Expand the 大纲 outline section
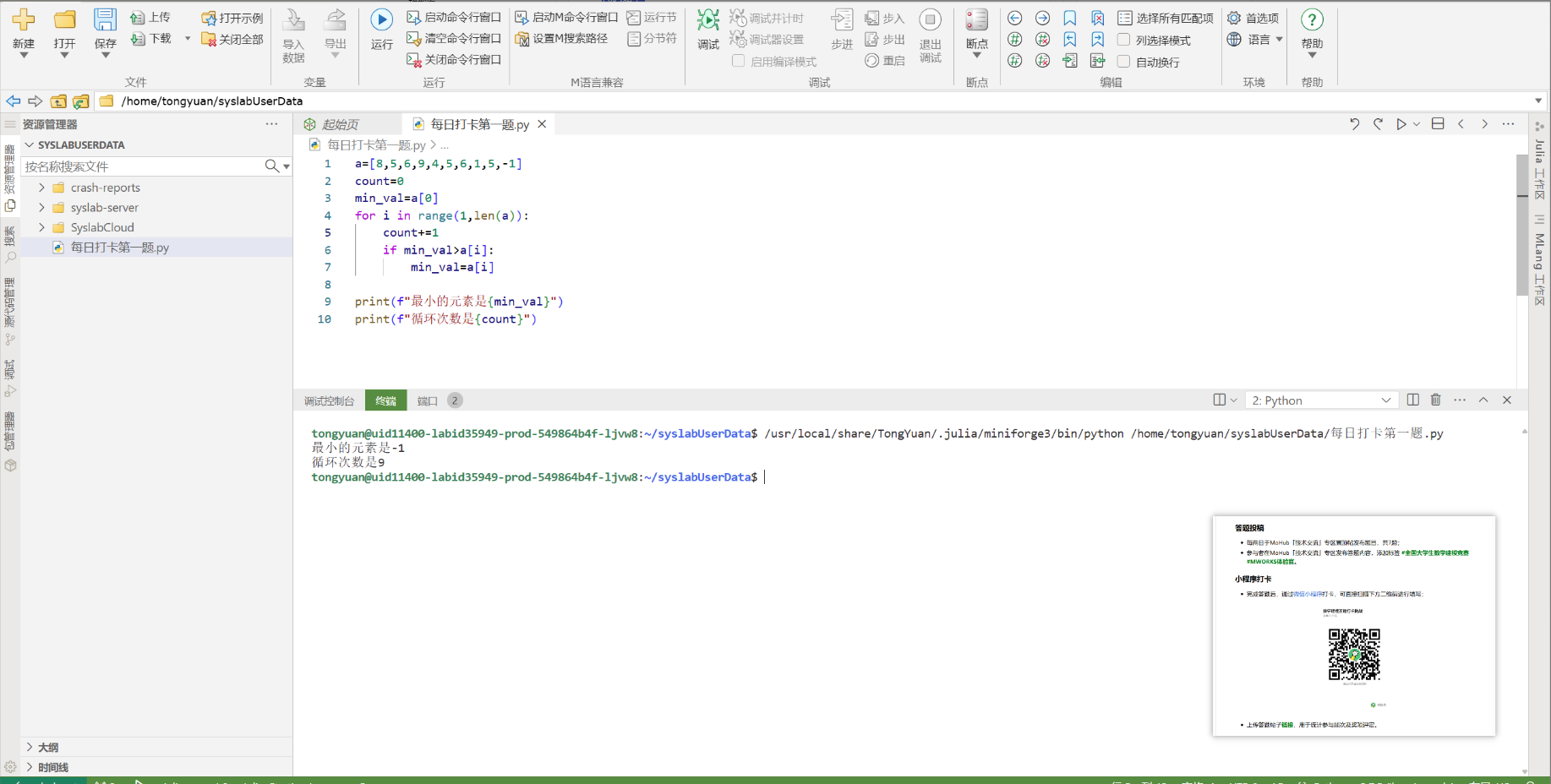Image resolution: width=1551 pixels, height=784 pixels. (x=30, y=747)
